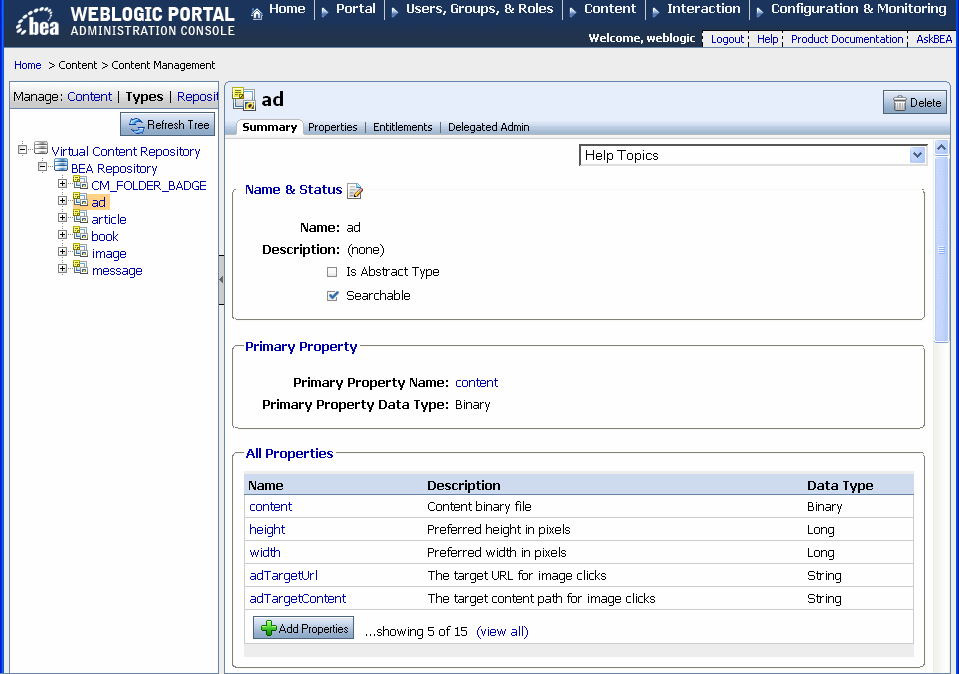Switch Manage view to Repositories
The height and width of the screenshot is (674, 959).
point(198,97)
